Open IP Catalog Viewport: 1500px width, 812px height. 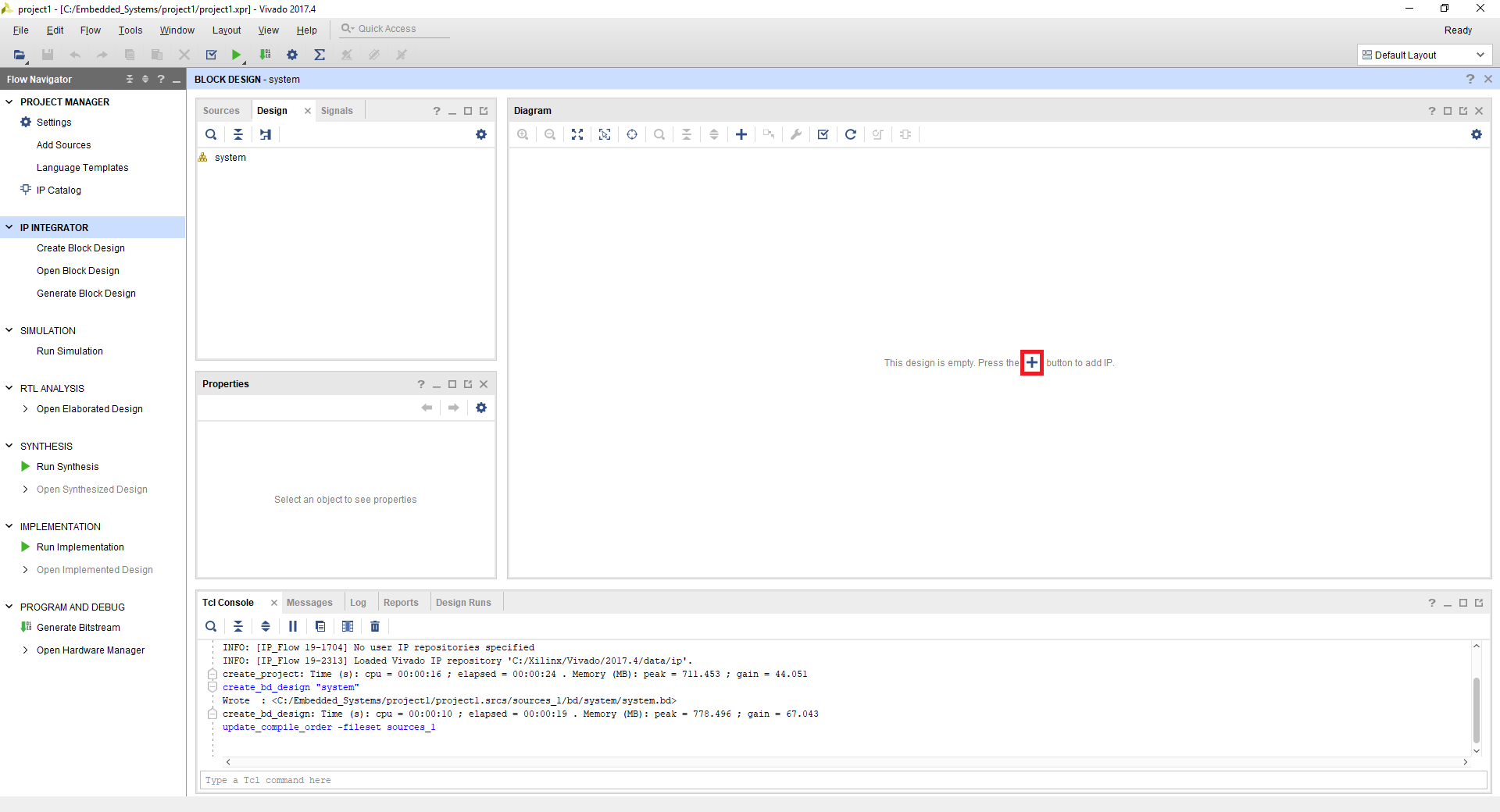pos(59,191)
